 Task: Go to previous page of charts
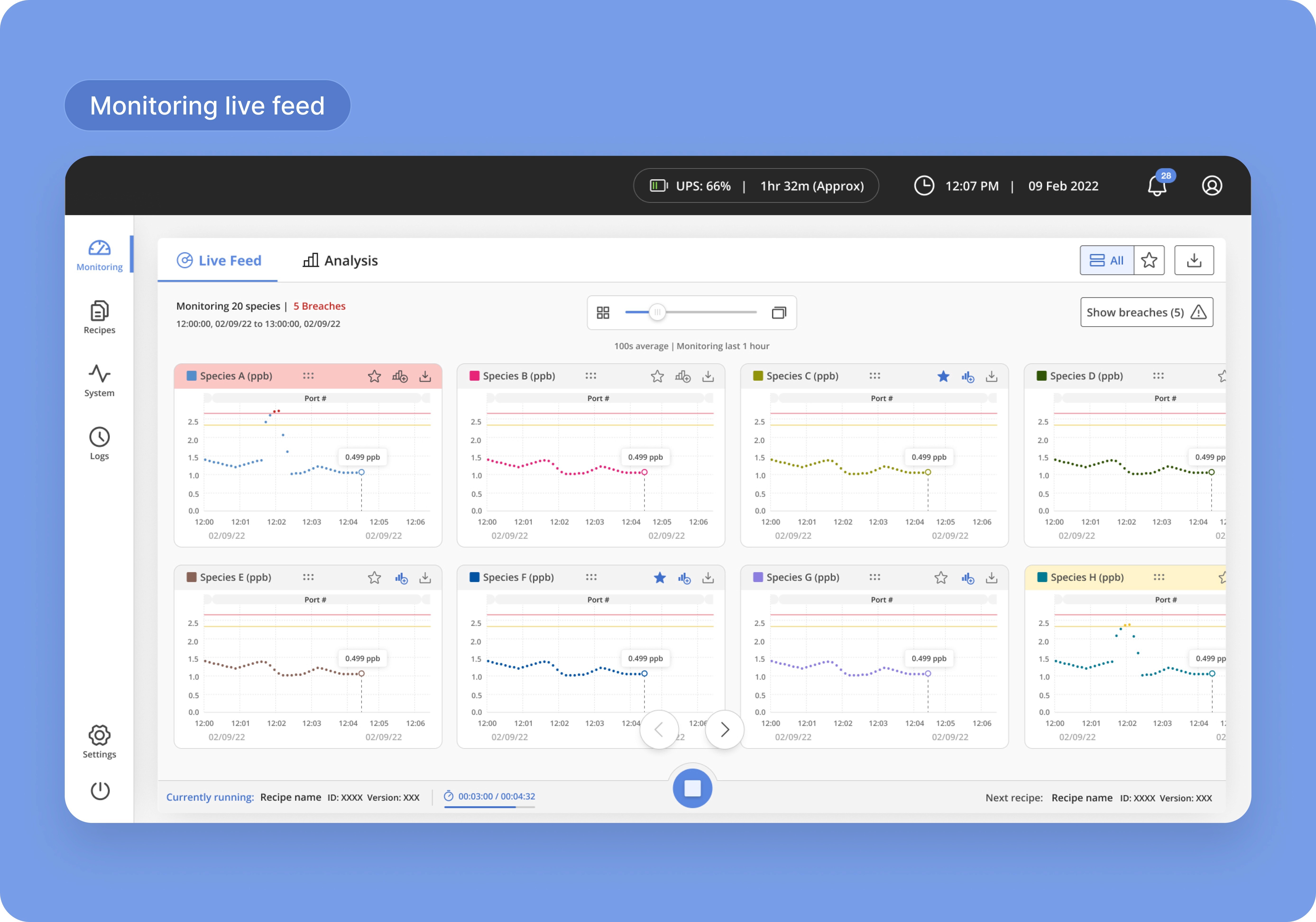pyautogui.click(x=659, y=729)
